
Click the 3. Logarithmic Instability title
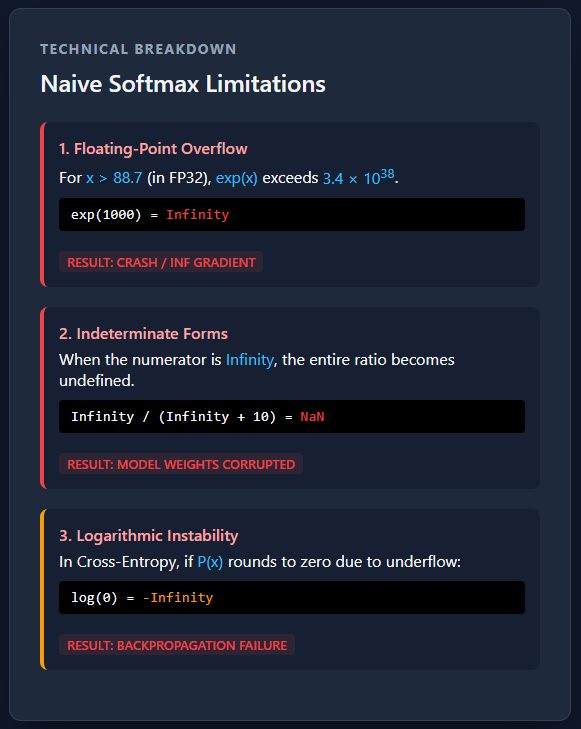pos(148,536)
